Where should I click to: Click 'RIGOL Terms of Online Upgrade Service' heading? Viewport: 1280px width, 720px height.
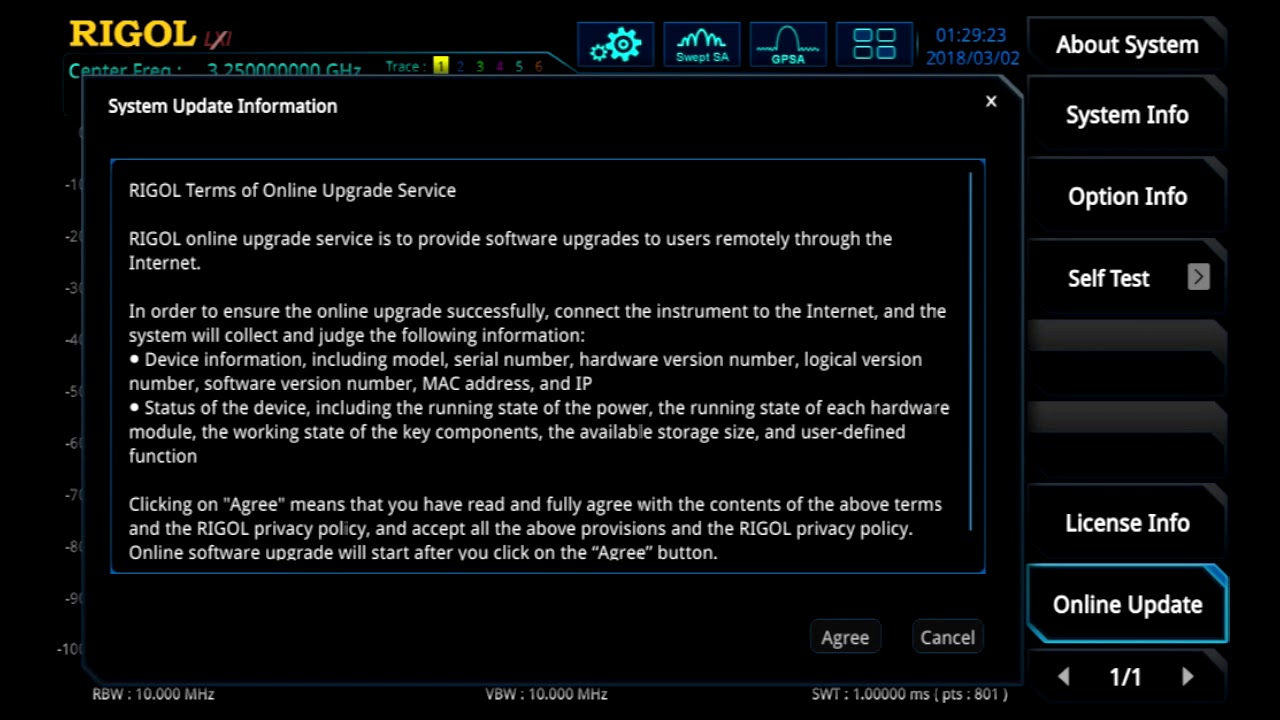pos(292,190)
